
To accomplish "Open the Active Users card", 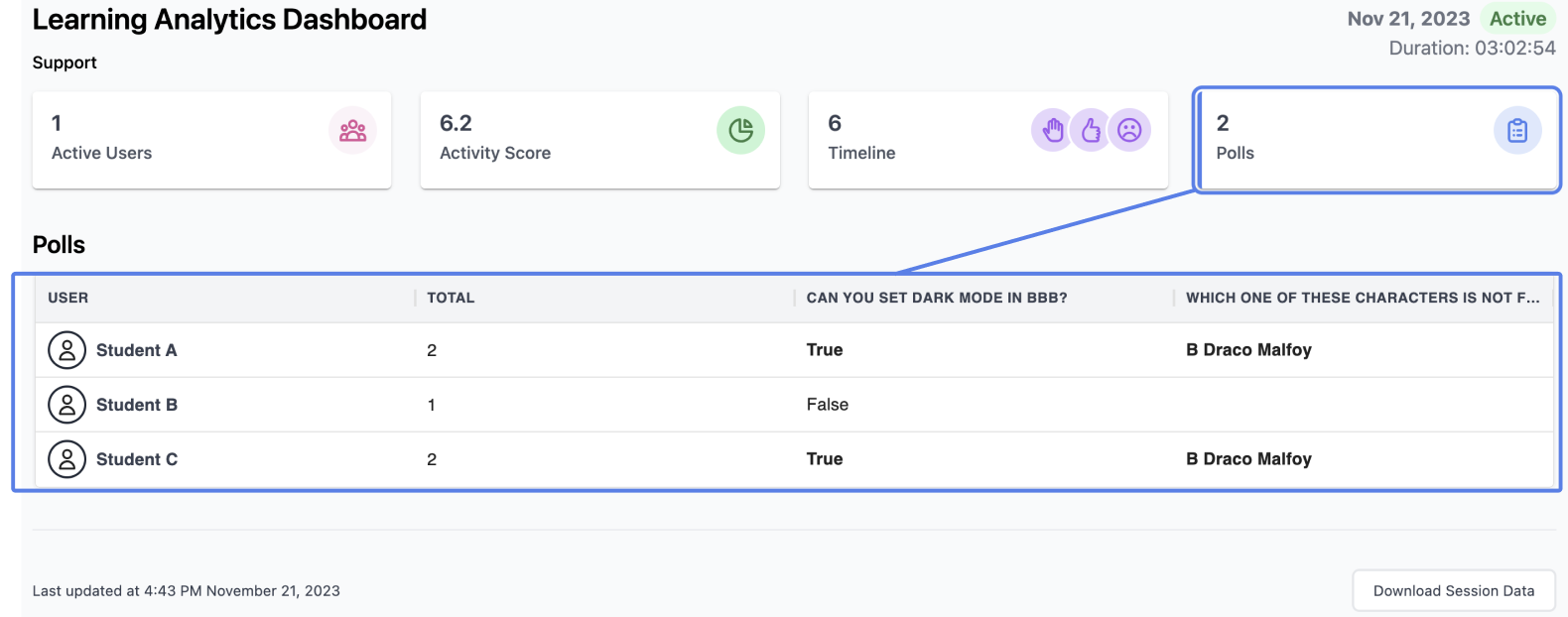I will [211, 140].
